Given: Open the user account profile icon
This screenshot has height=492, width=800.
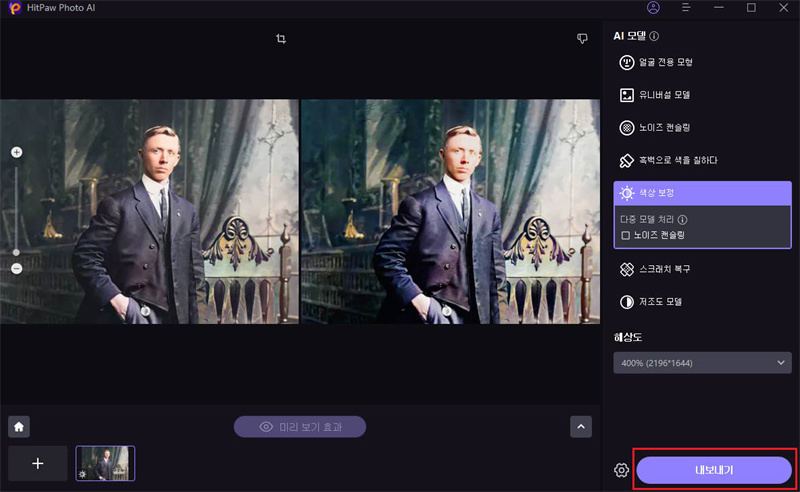Looking at the screenshot, I should (653, 8).
